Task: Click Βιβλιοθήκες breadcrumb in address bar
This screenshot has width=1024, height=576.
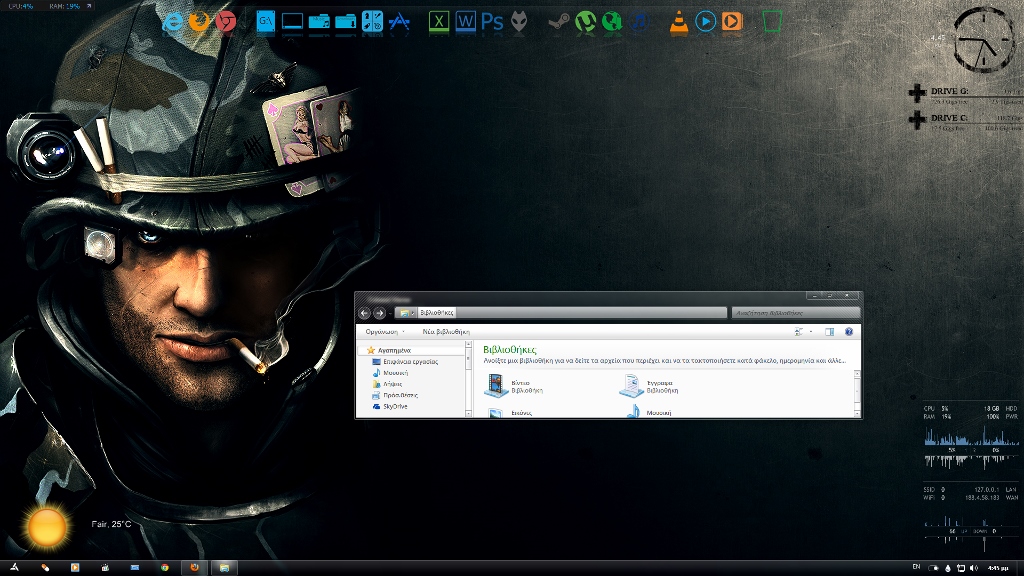Action: click(x=437, y=313)
